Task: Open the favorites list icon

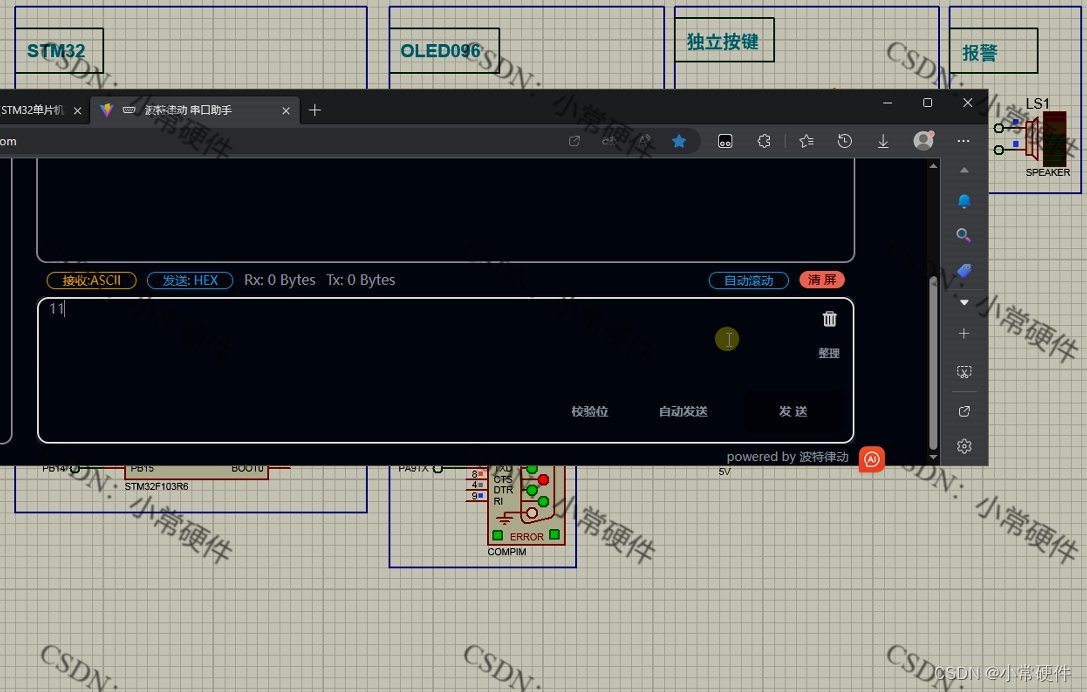Action: pos(806,141)
